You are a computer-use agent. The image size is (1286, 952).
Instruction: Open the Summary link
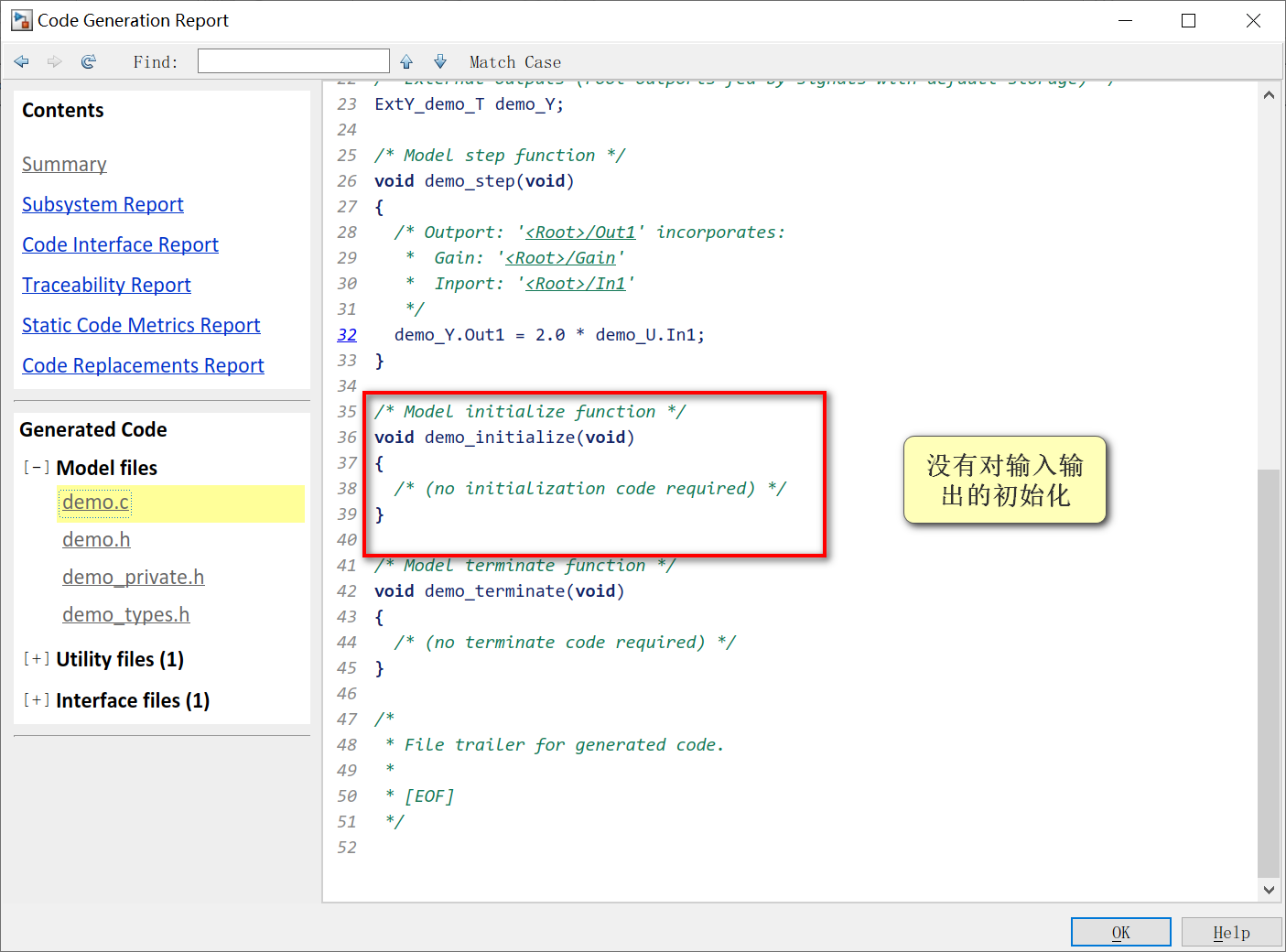click(x=64, y=165)
